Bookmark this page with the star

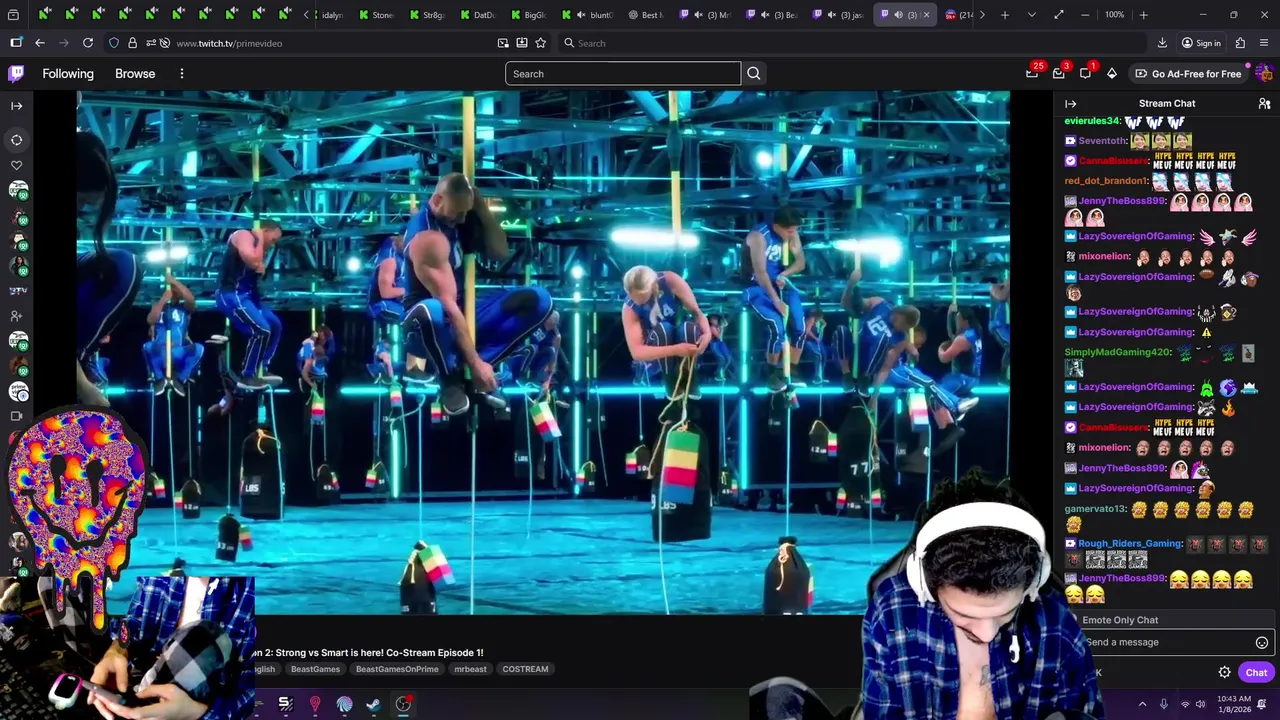click(541, 43)
